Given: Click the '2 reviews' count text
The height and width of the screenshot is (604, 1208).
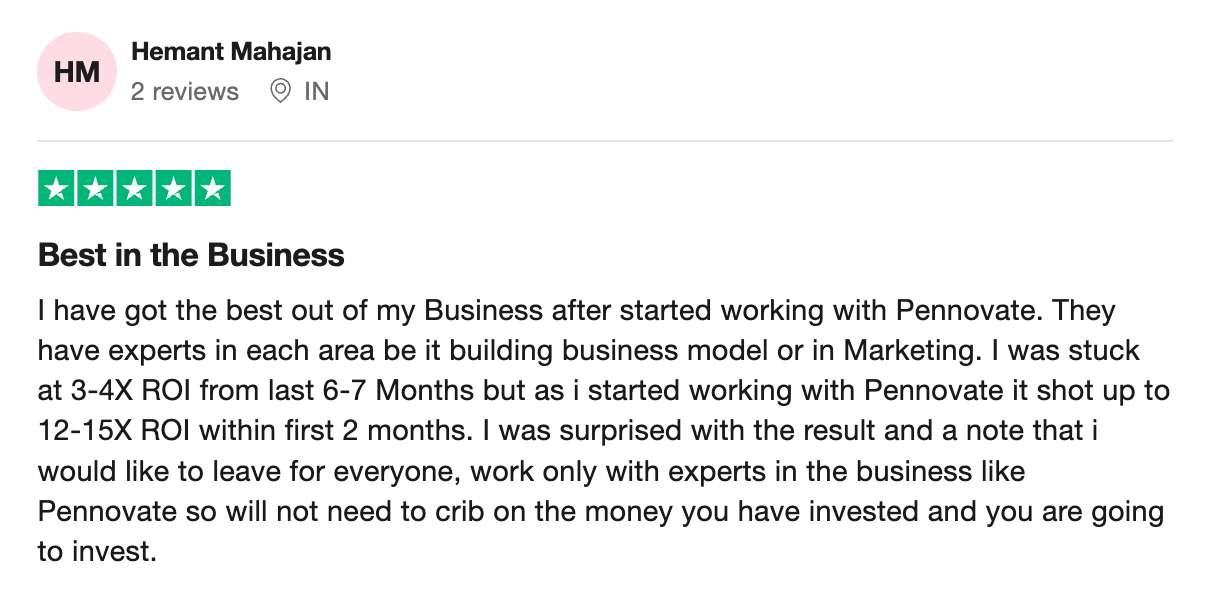Looking at the screenshot, I should (185, 92).
